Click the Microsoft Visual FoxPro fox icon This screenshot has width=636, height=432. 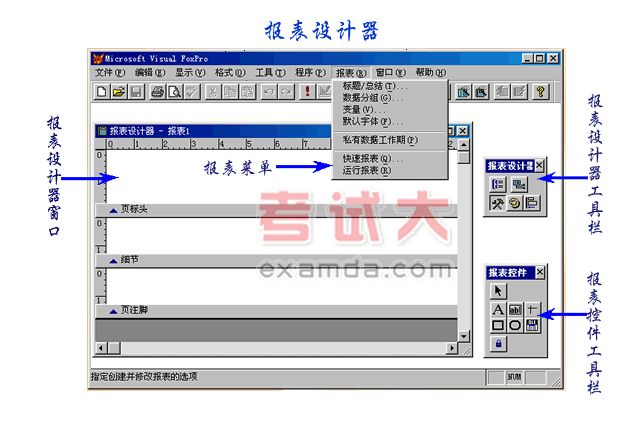[x=98, y=59]
